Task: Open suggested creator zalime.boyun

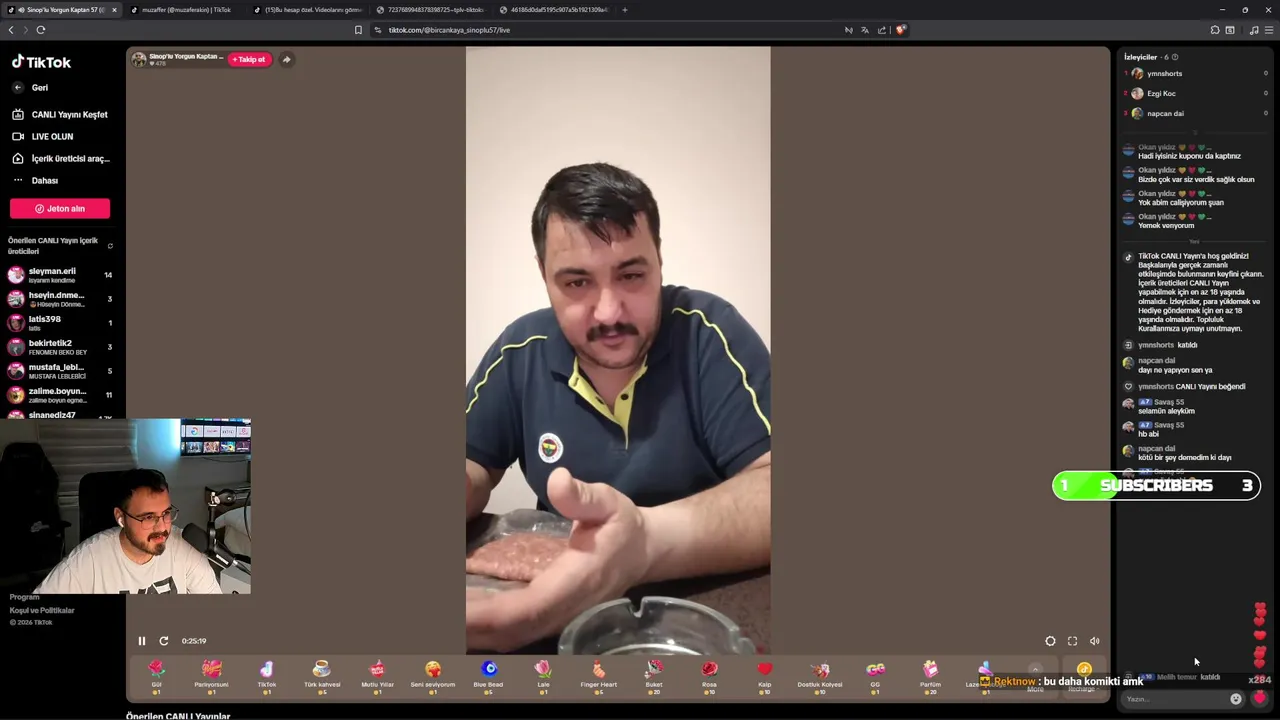Action: pos(60,395)
